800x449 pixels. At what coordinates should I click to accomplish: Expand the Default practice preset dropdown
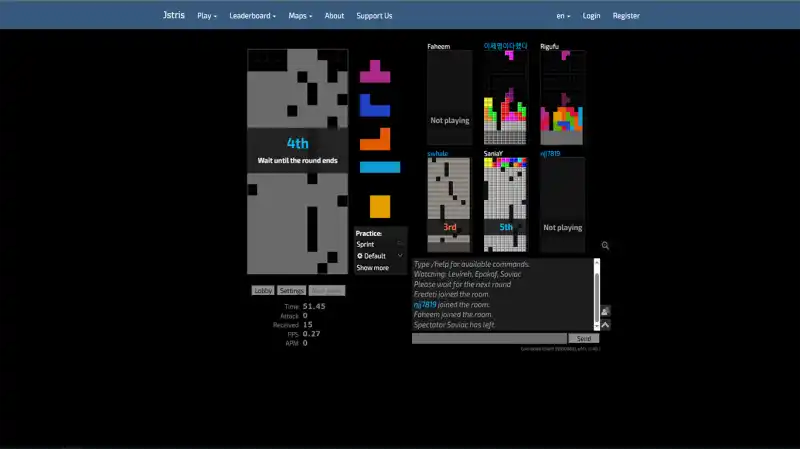pos(380,256)
